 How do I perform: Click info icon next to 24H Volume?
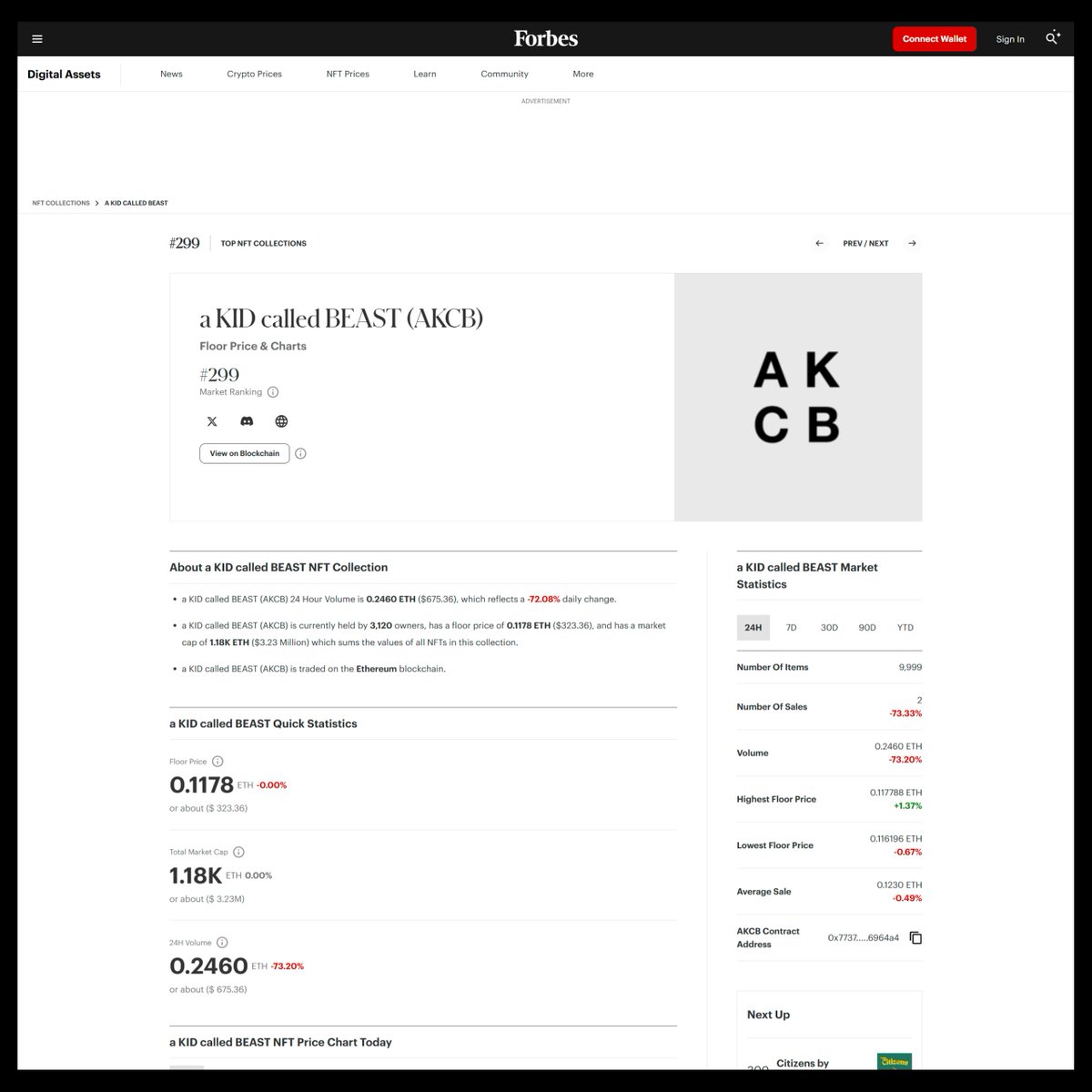tap(222, 943)
